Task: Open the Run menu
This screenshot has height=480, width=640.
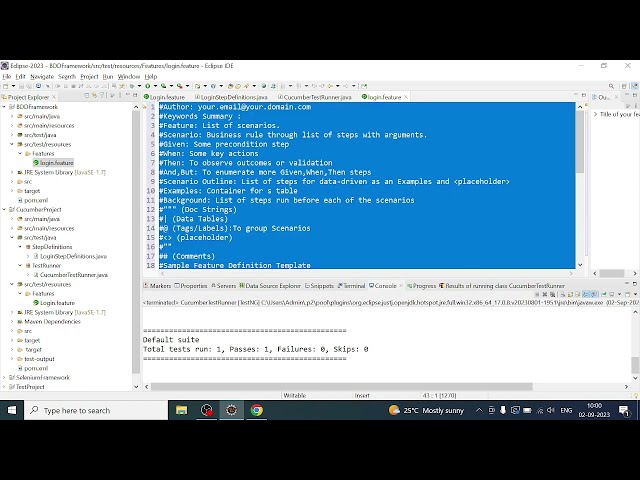Action: tap(108, 76)
